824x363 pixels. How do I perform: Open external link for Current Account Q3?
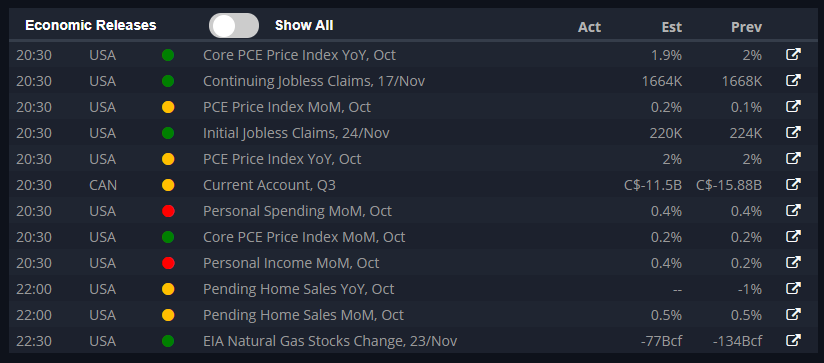(x=793, y=184)
